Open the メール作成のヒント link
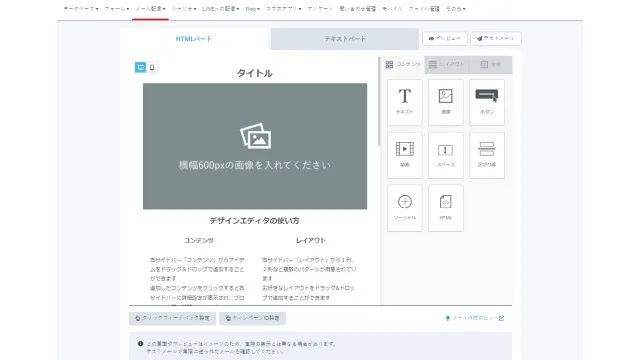The height and width of the screenshot is (360, 640). point(474,318)
